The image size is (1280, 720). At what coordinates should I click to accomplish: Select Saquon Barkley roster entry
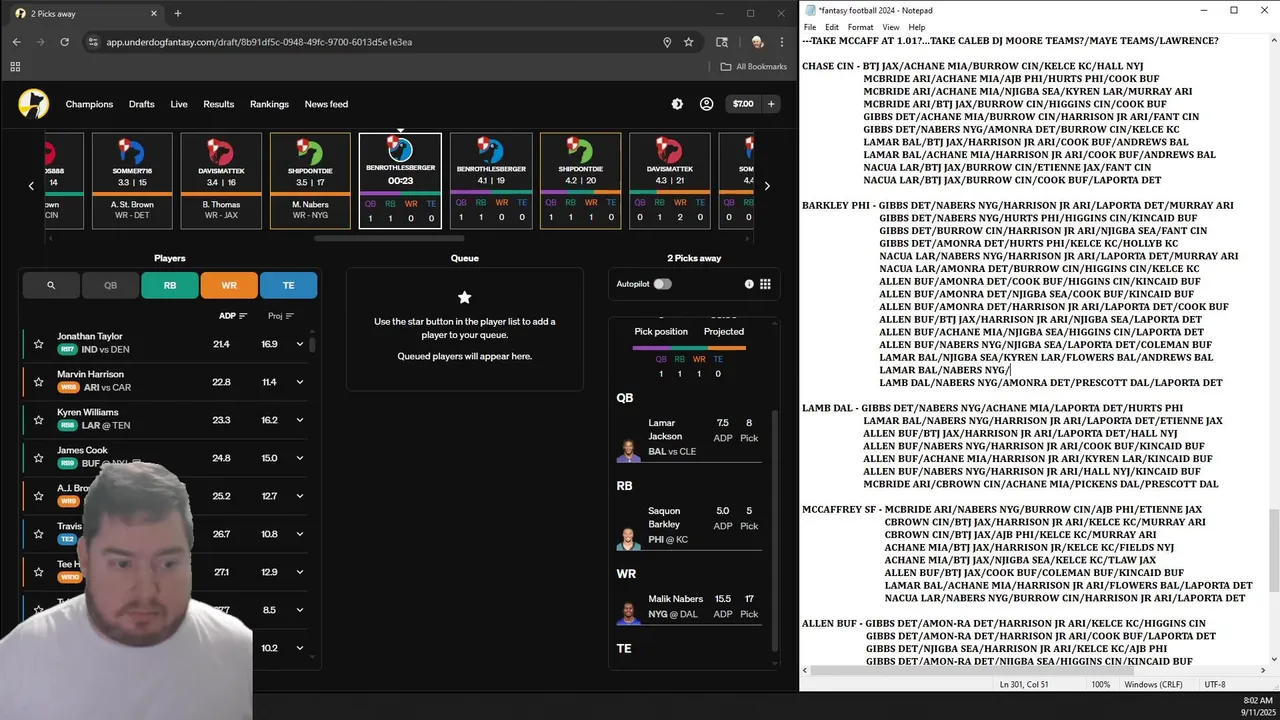pos(690,525)
